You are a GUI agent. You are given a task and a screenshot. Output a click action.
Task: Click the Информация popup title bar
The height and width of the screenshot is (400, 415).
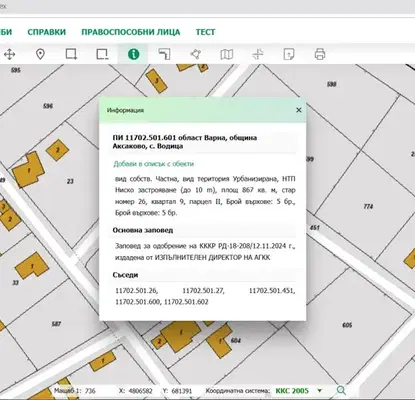click(x=202, y=110)
